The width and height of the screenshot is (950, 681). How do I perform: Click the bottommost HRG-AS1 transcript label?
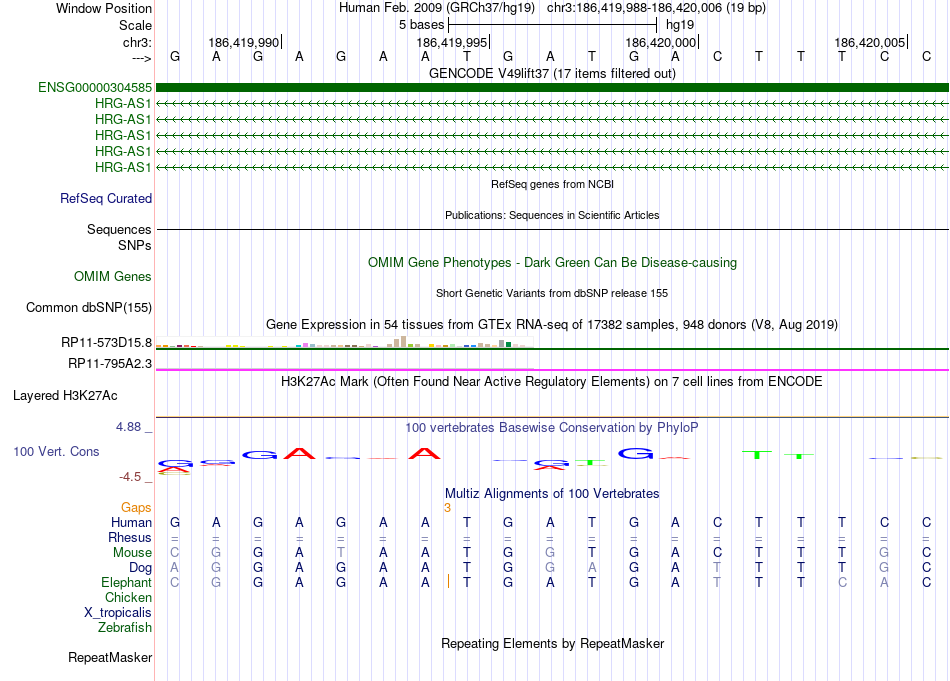(x=123, y=167)
